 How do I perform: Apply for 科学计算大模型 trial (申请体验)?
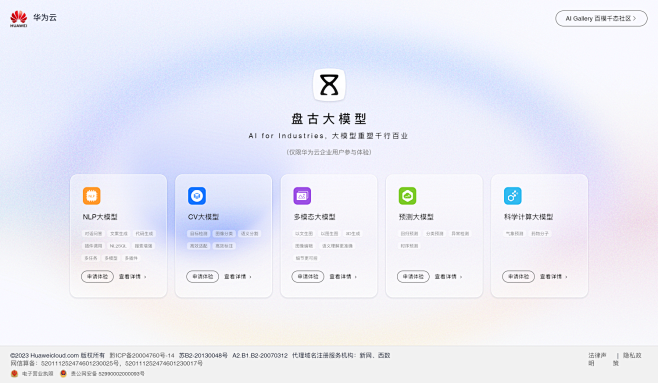click(x=519, y=276)
